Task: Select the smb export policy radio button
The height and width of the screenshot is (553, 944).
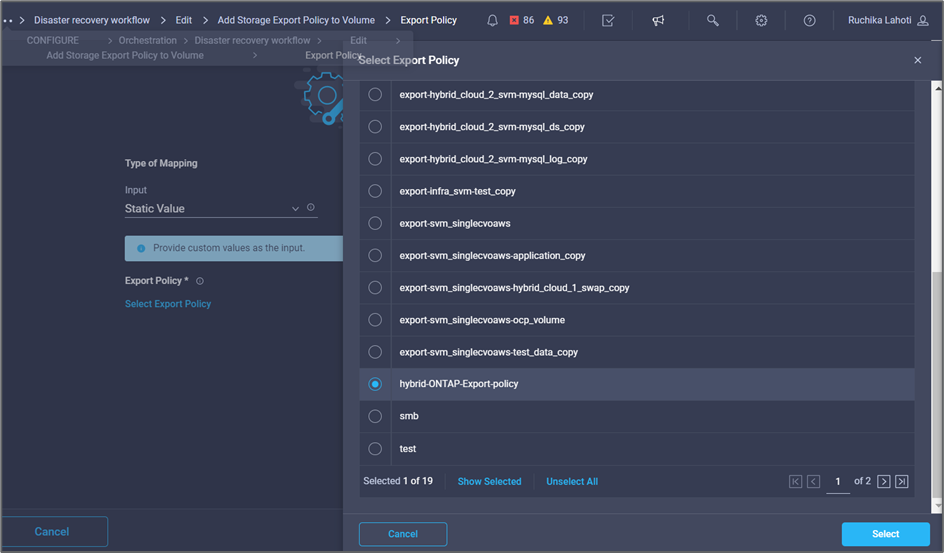Action: click(375, 416)
